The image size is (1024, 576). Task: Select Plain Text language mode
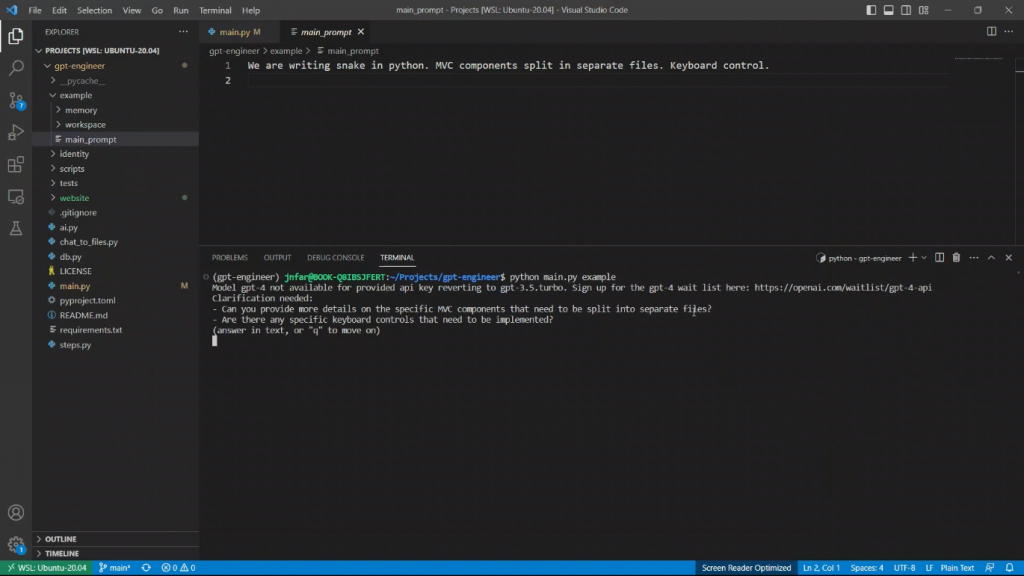[957, 568]
